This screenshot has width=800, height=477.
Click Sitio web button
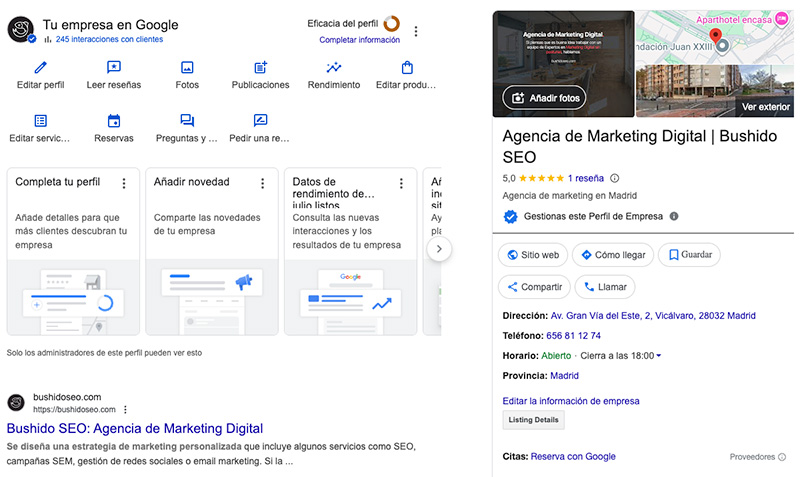pyautogui.click(x=533, y=255)
